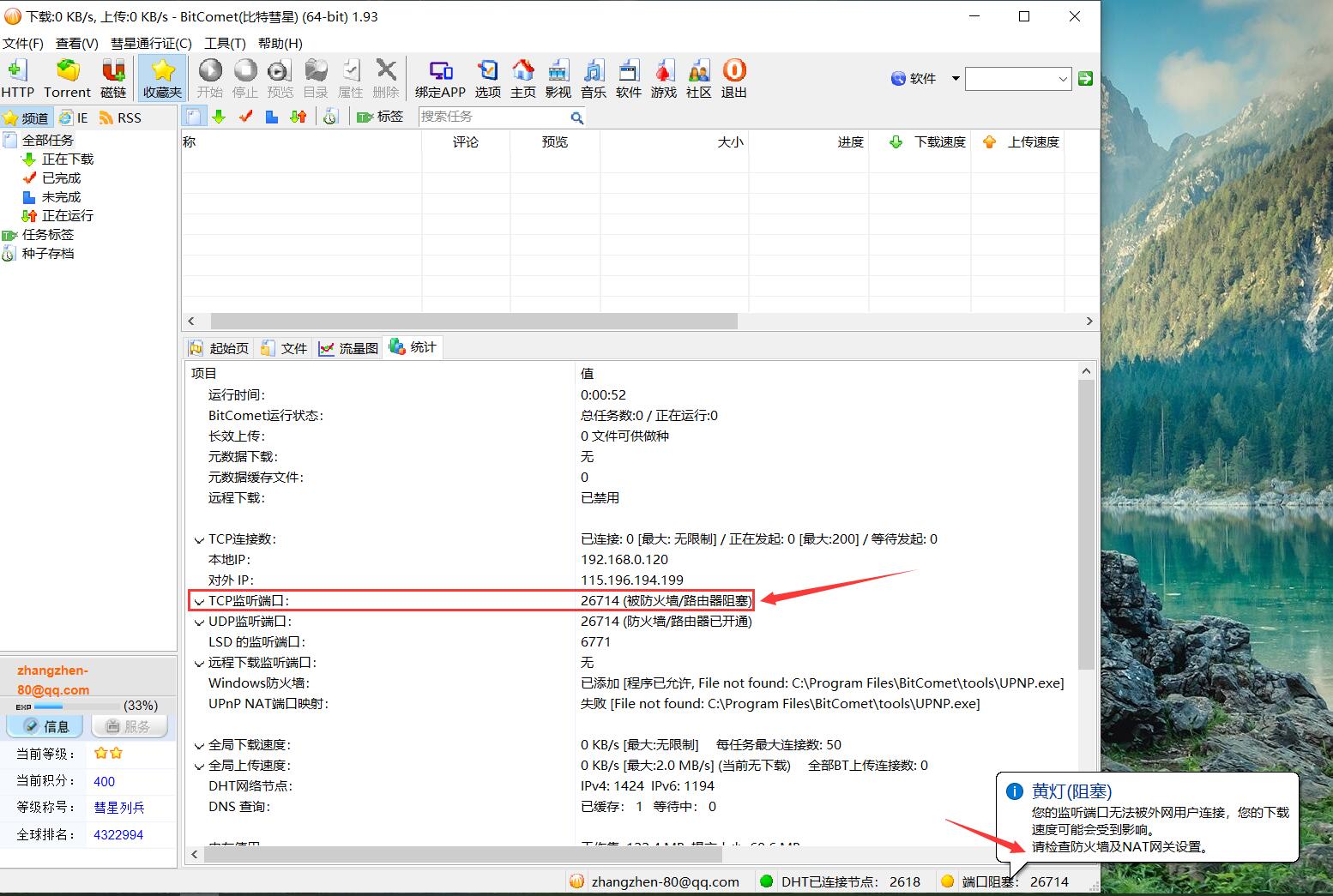Open the 文件(F) menu

(23, 43)
